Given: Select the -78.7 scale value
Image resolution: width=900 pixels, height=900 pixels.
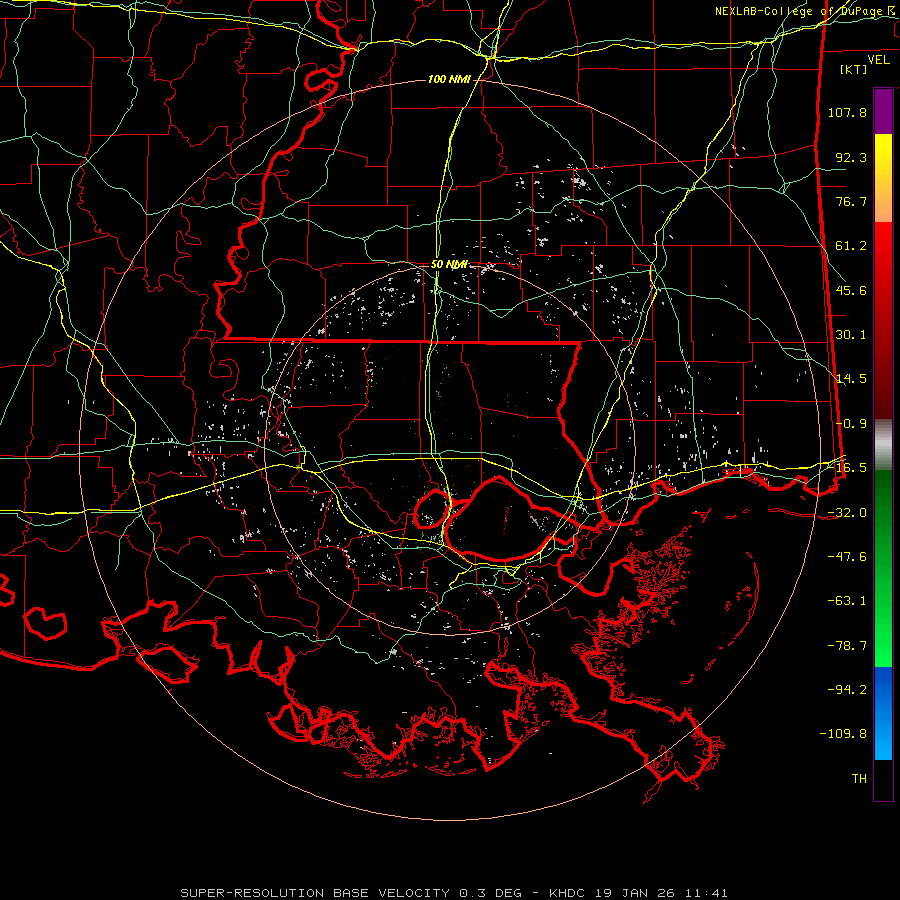Looking at the screenshot, I should (847, 646).
